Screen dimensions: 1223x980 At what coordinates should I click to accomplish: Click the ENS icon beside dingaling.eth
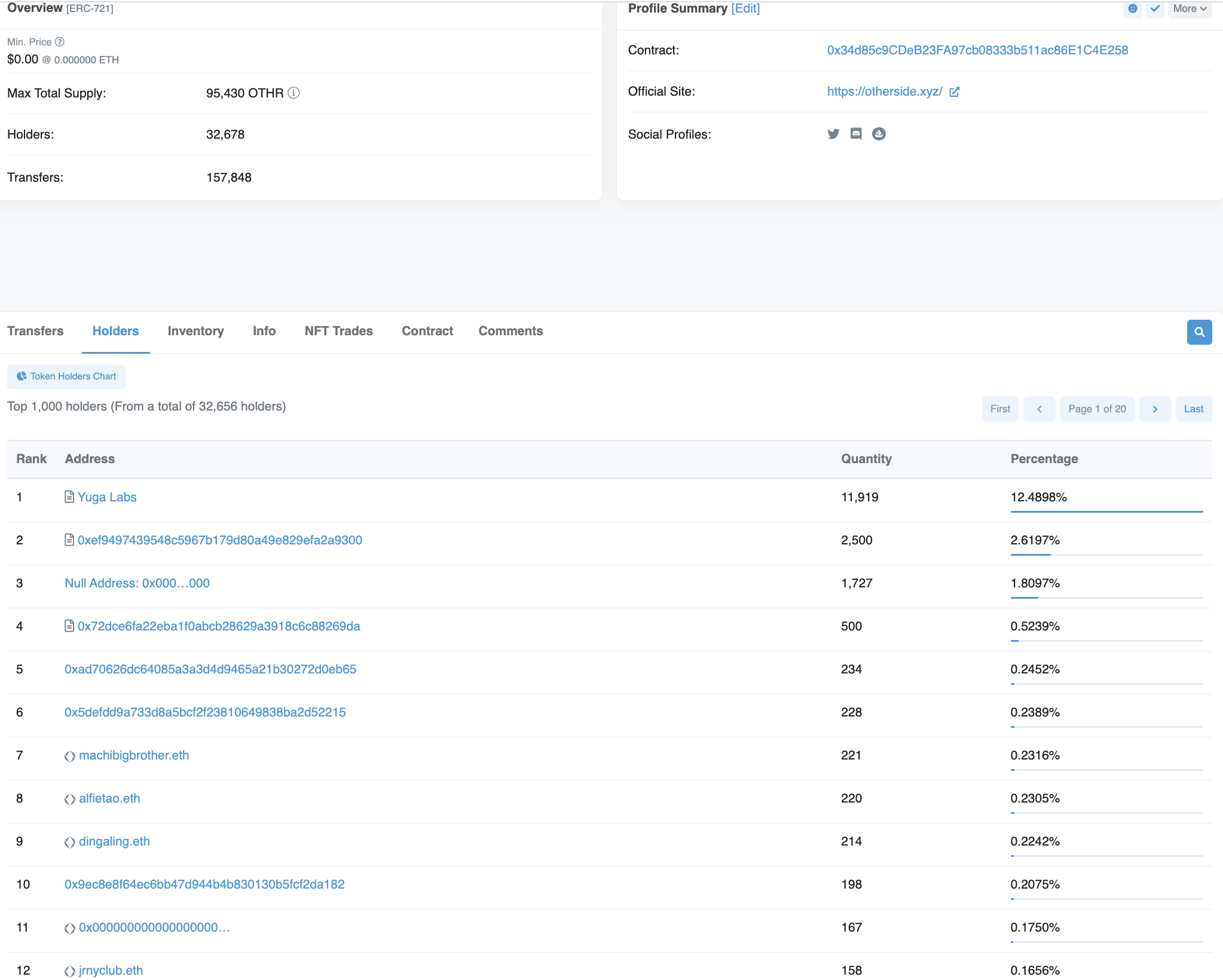70,842
